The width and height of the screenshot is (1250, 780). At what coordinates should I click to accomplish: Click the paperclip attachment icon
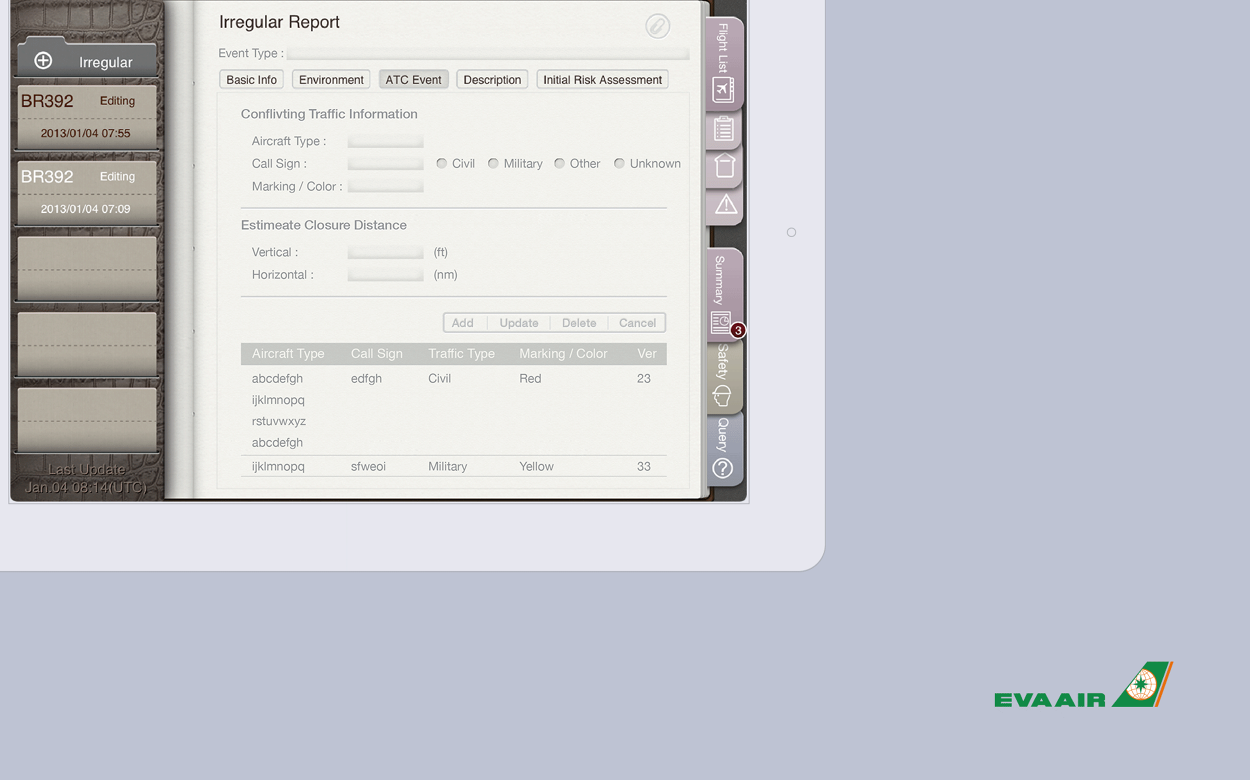coord(657,26)
